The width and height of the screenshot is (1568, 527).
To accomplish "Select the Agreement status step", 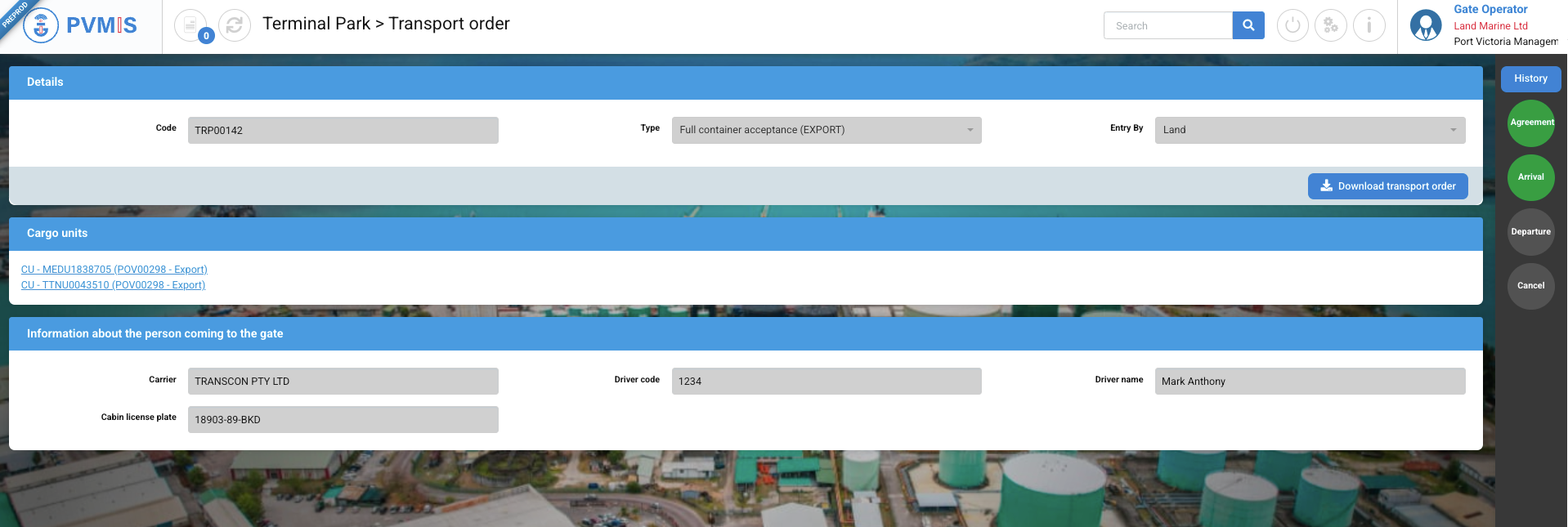I will (1530, 123).
